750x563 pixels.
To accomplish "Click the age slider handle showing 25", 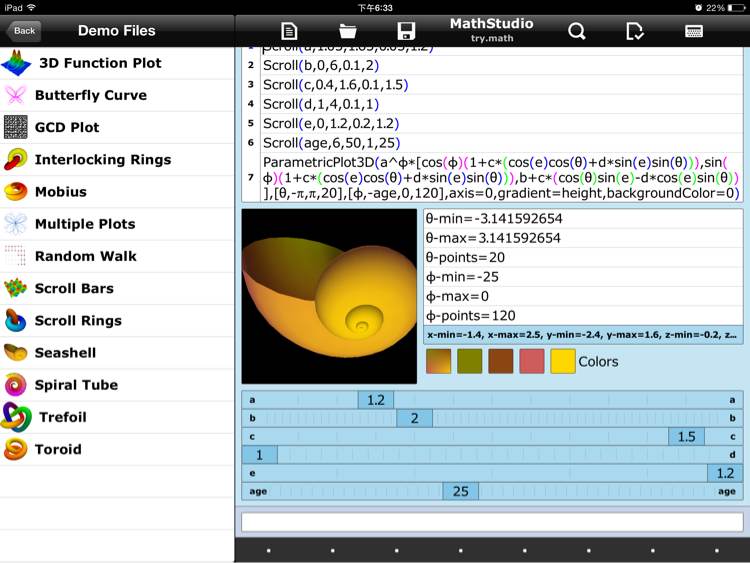I will tap(461, 491).
